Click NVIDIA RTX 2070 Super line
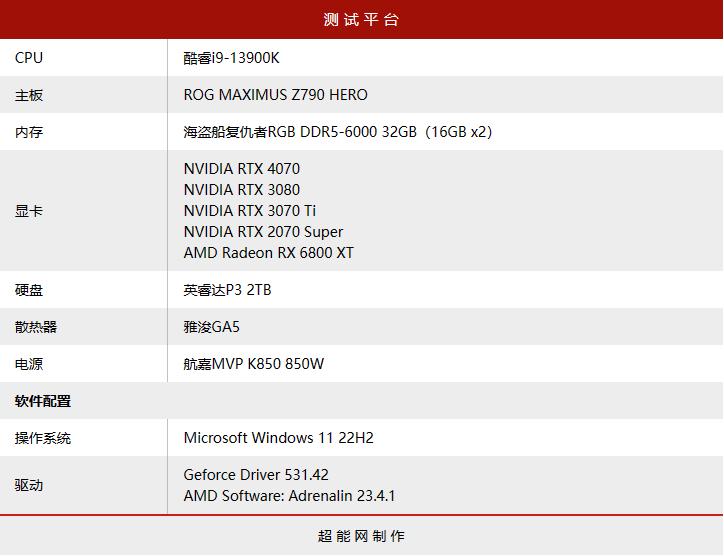Image resolution: width=724 pixels, height=557 pixels. tap(263, 232)
